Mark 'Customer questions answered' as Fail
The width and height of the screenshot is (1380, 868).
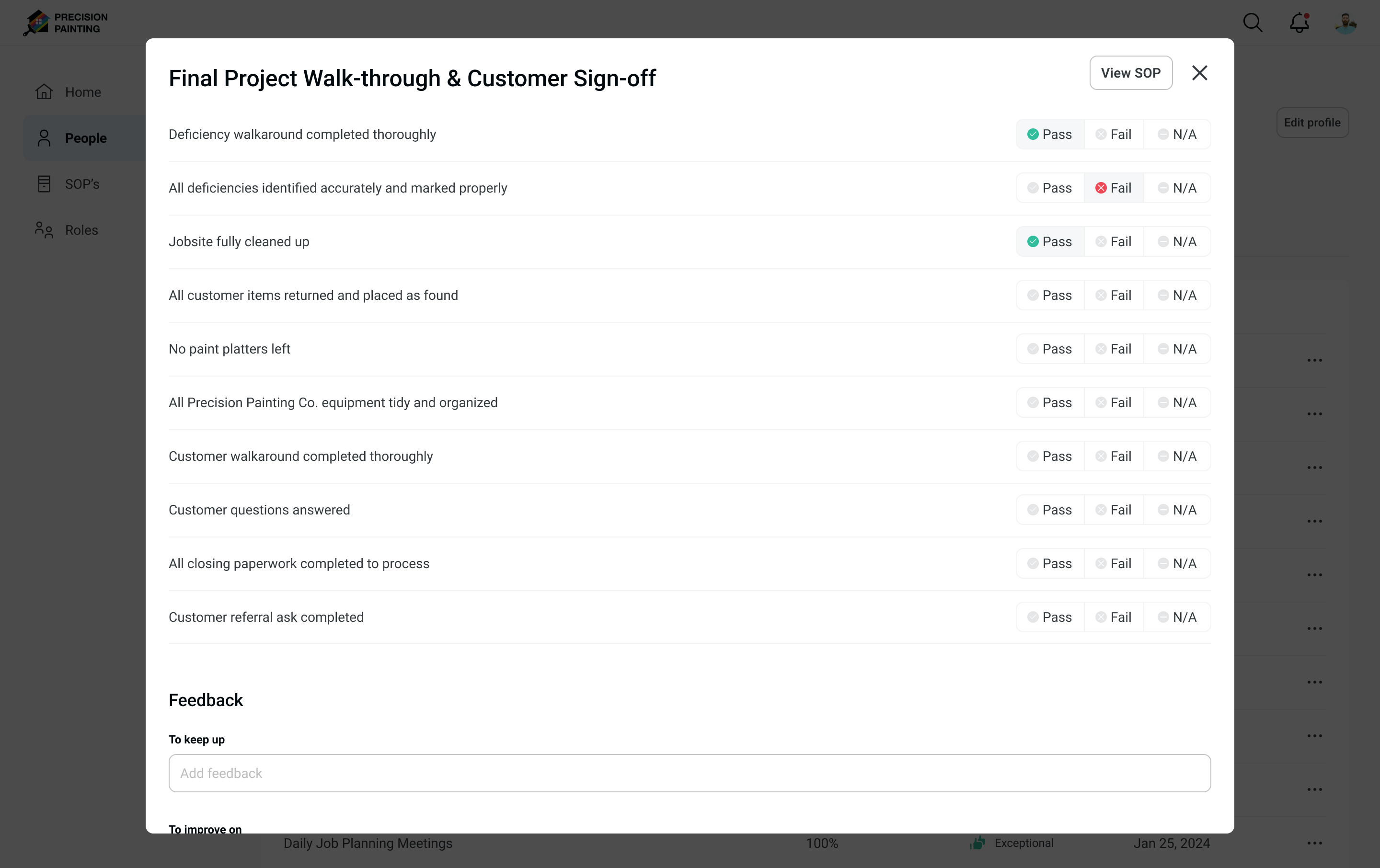pos(1114,510)
